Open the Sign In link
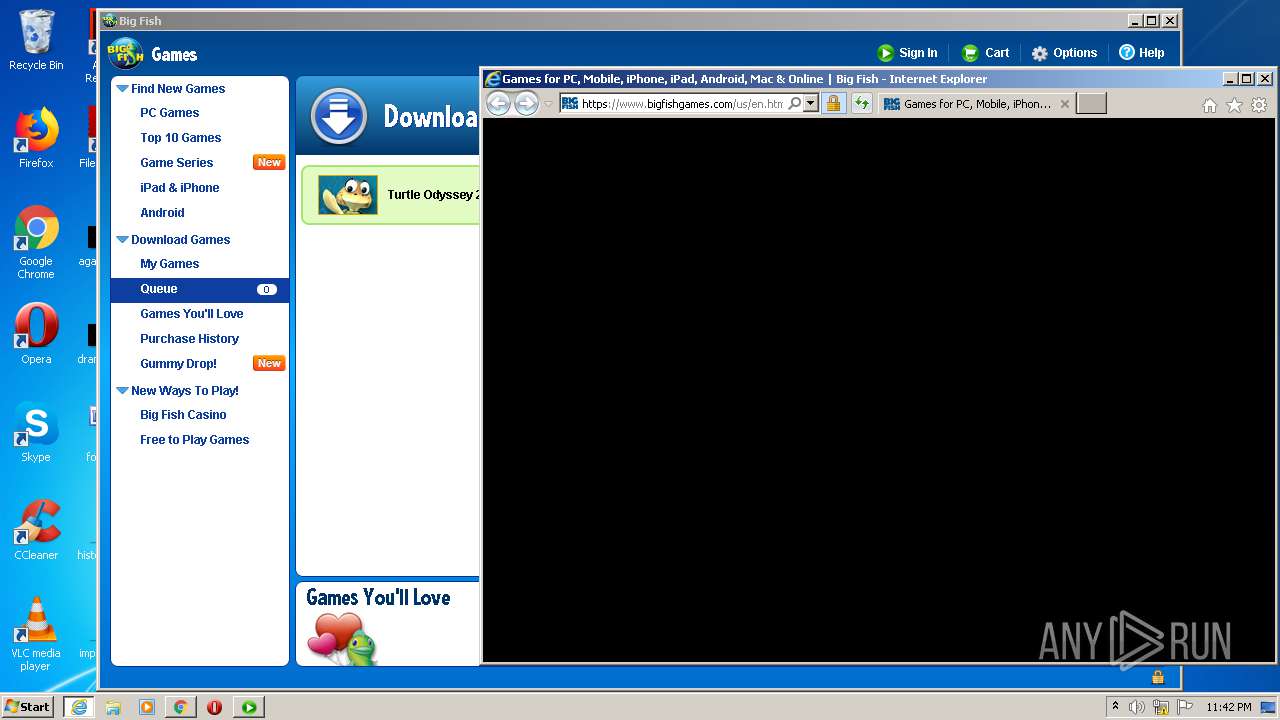 pyautogui.click(x=907, y=53)
